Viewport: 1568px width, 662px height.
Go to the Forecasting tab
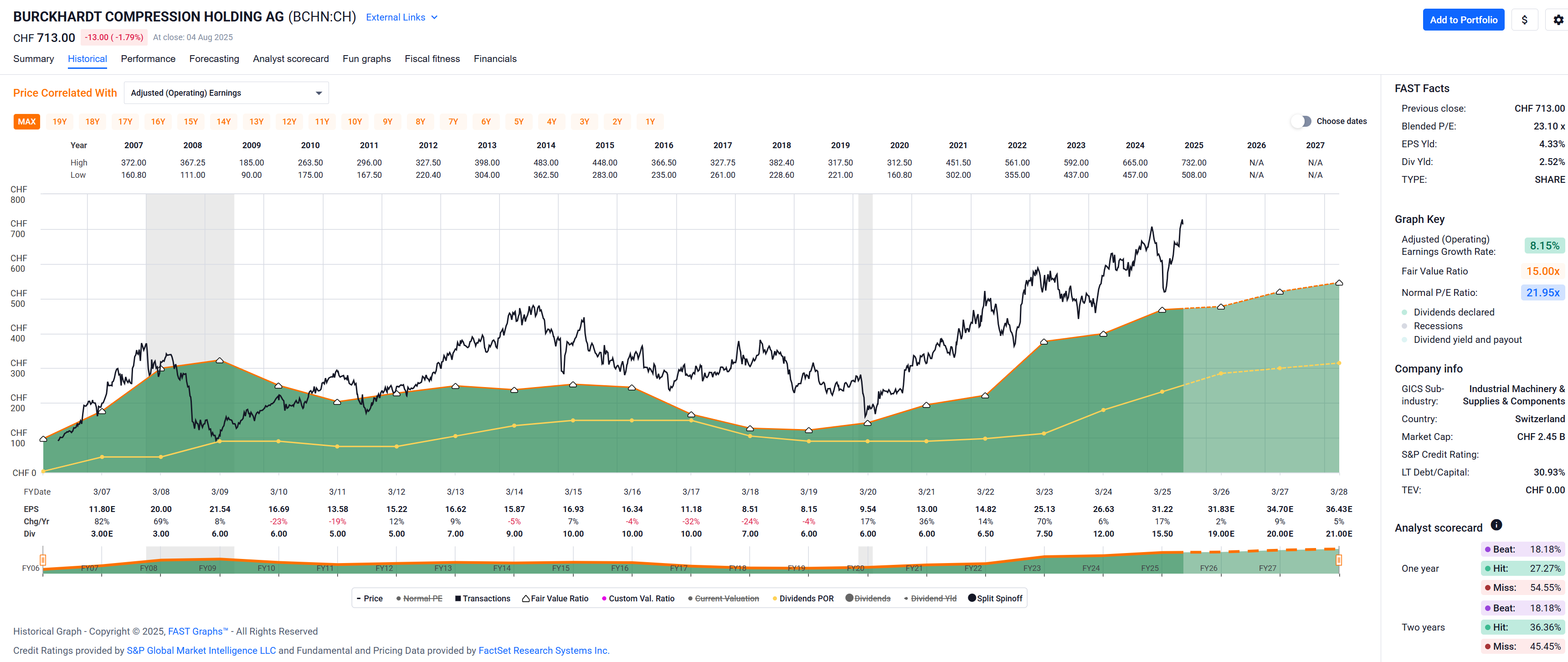(x=214, y=58)
